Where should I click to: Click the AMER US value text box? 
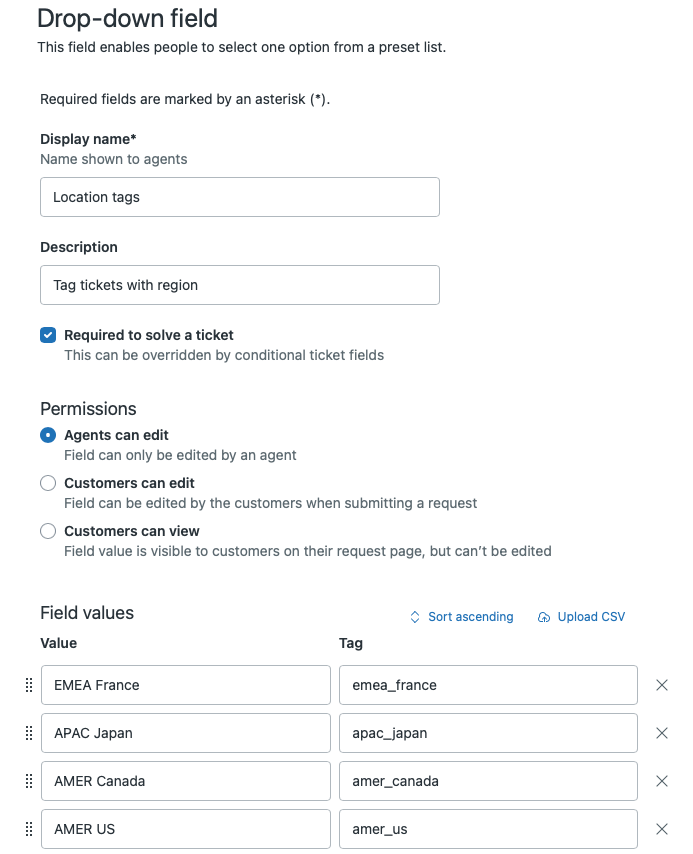coord(185,829)
